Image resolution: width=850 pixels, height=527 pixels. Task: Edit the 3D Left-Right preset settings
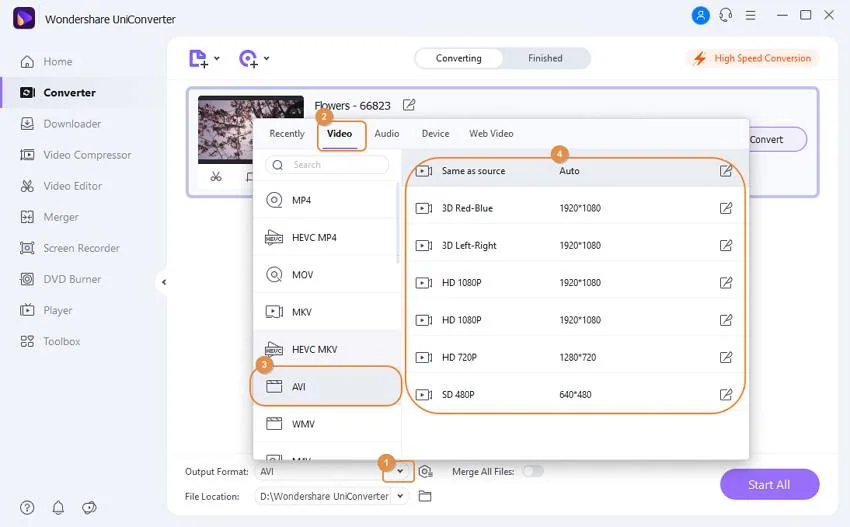(x=726, y=246)
